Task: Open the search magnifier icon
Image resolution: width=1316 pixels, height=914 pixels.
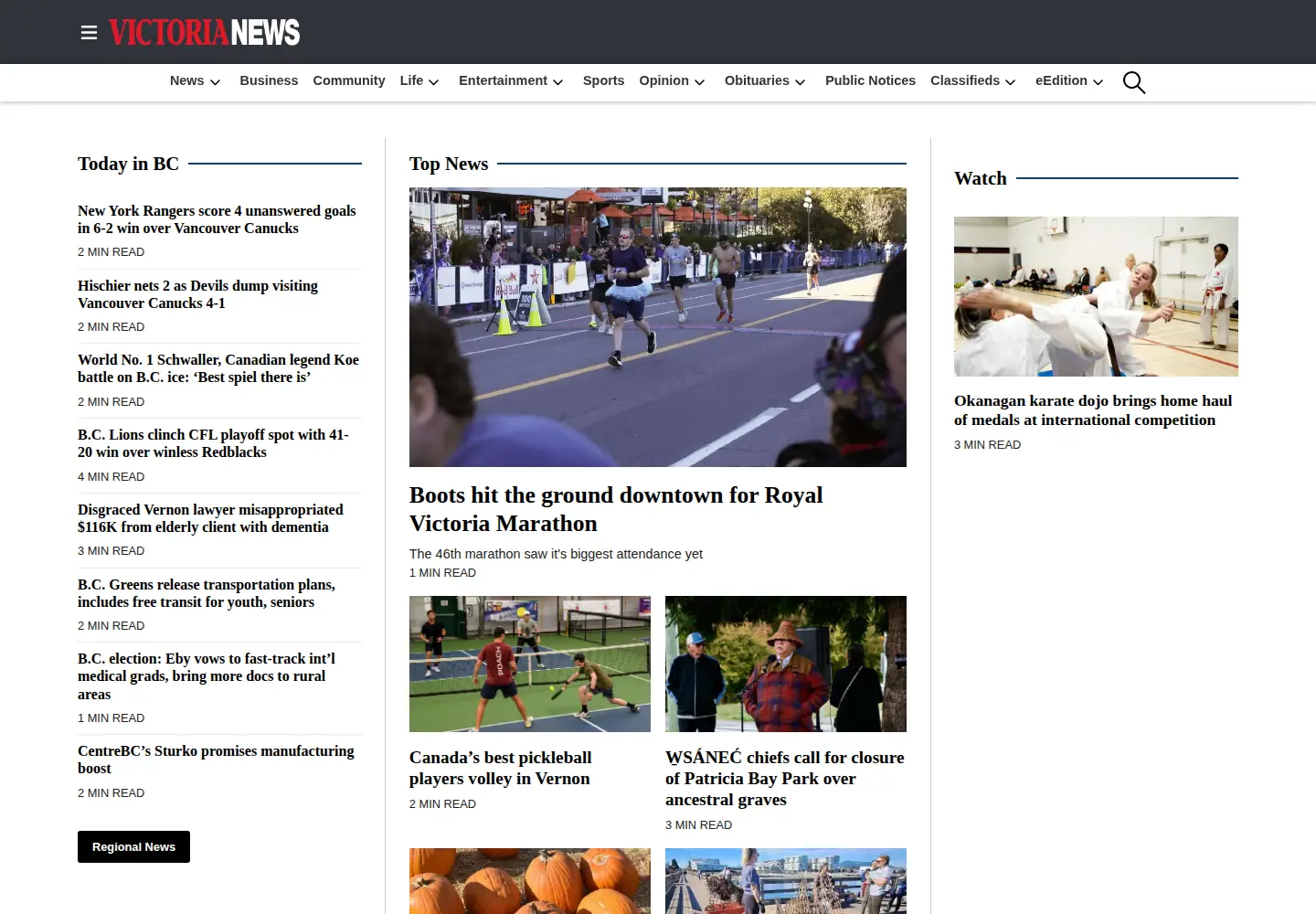Action: click(x=1133, y=82)
